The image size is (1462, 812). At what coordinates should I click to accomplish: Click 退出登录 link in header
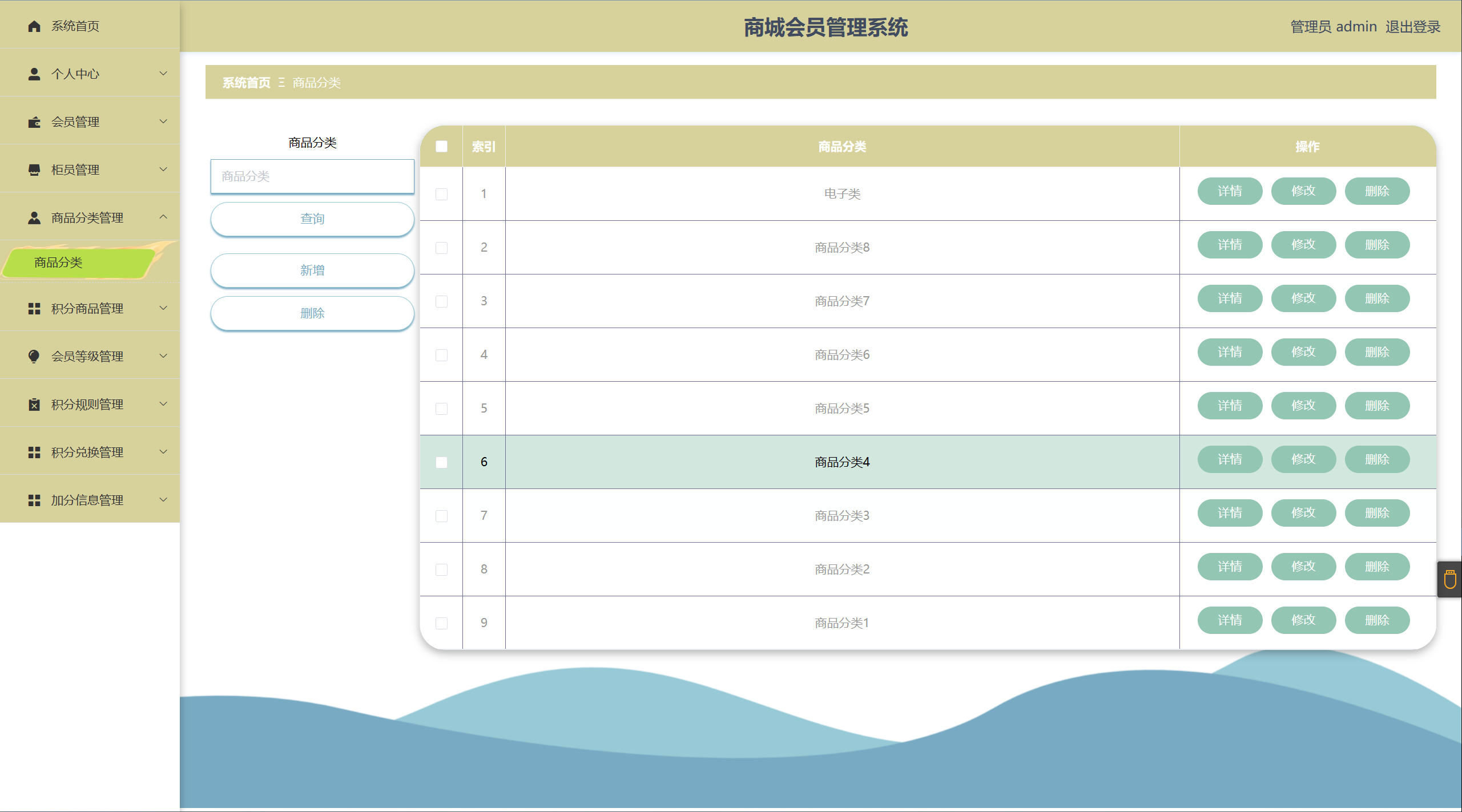click(x=1413, y=27)
